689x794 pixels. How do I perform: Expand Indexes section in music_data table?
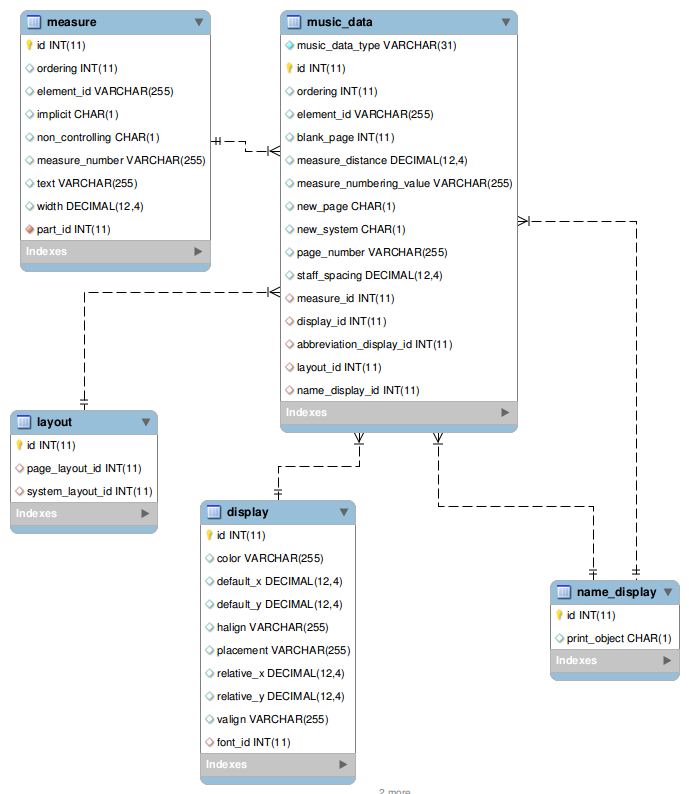505,412
